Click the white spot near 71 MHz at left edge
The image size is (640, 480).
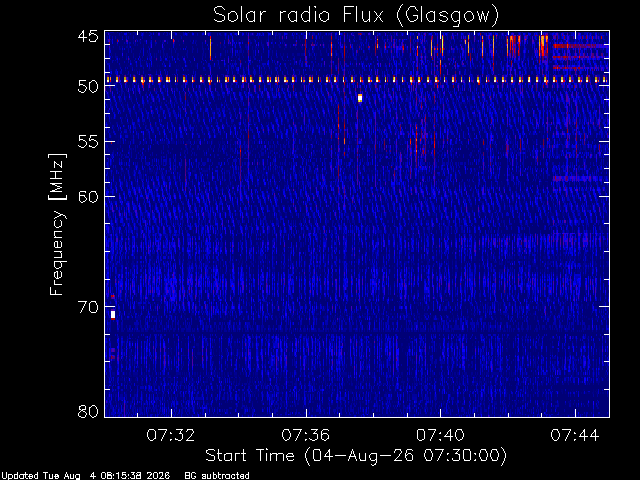tap(113, 315)
